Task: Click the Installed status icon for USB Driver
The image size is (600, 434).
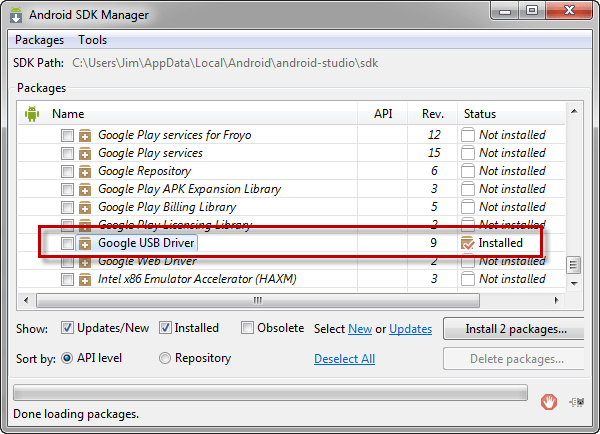Action: click(x=468, y=243)
